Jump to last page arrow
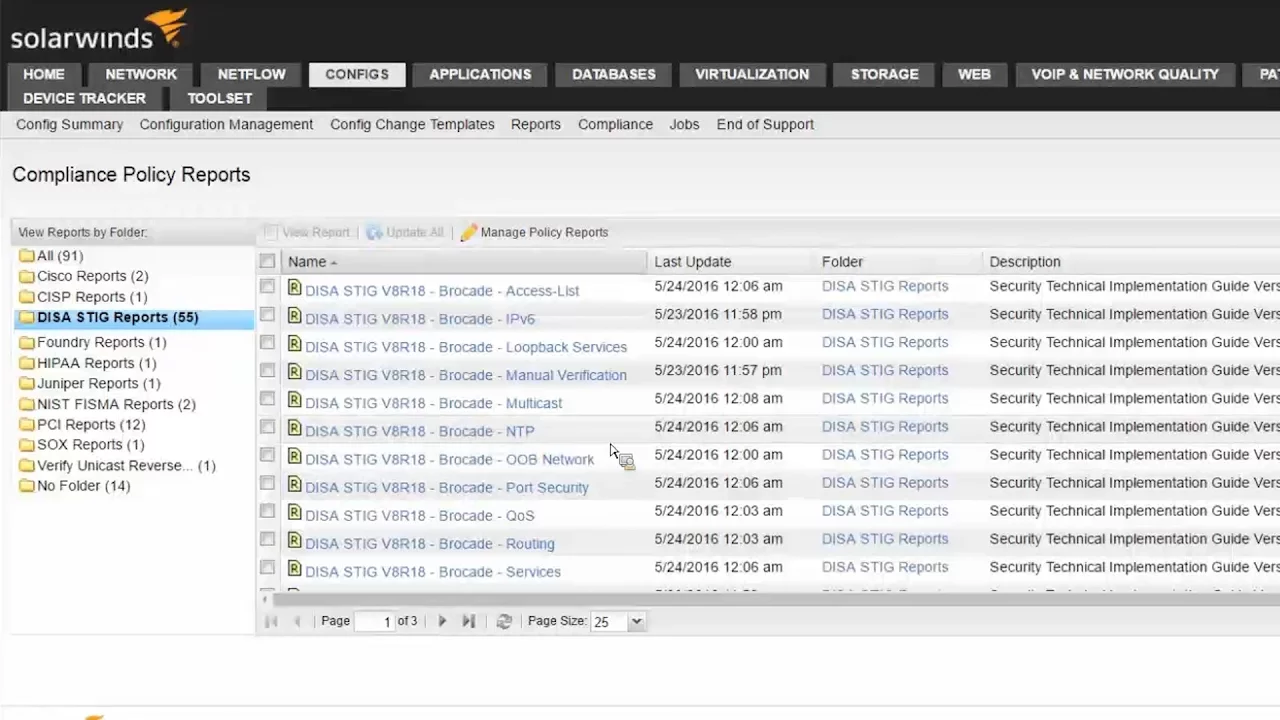 coord(468,621)
